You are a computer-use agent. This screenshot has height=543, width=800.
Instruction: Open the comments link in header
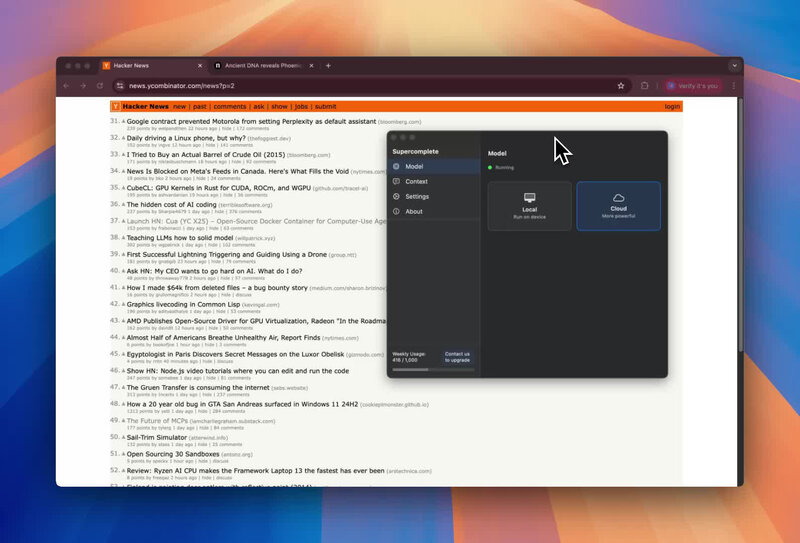230,107
